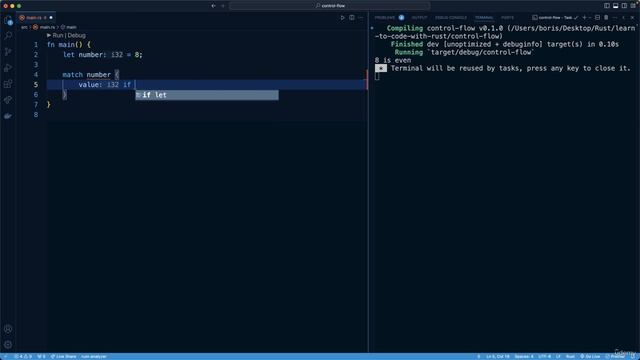Open the Manage gear icon

click(8, 344)
